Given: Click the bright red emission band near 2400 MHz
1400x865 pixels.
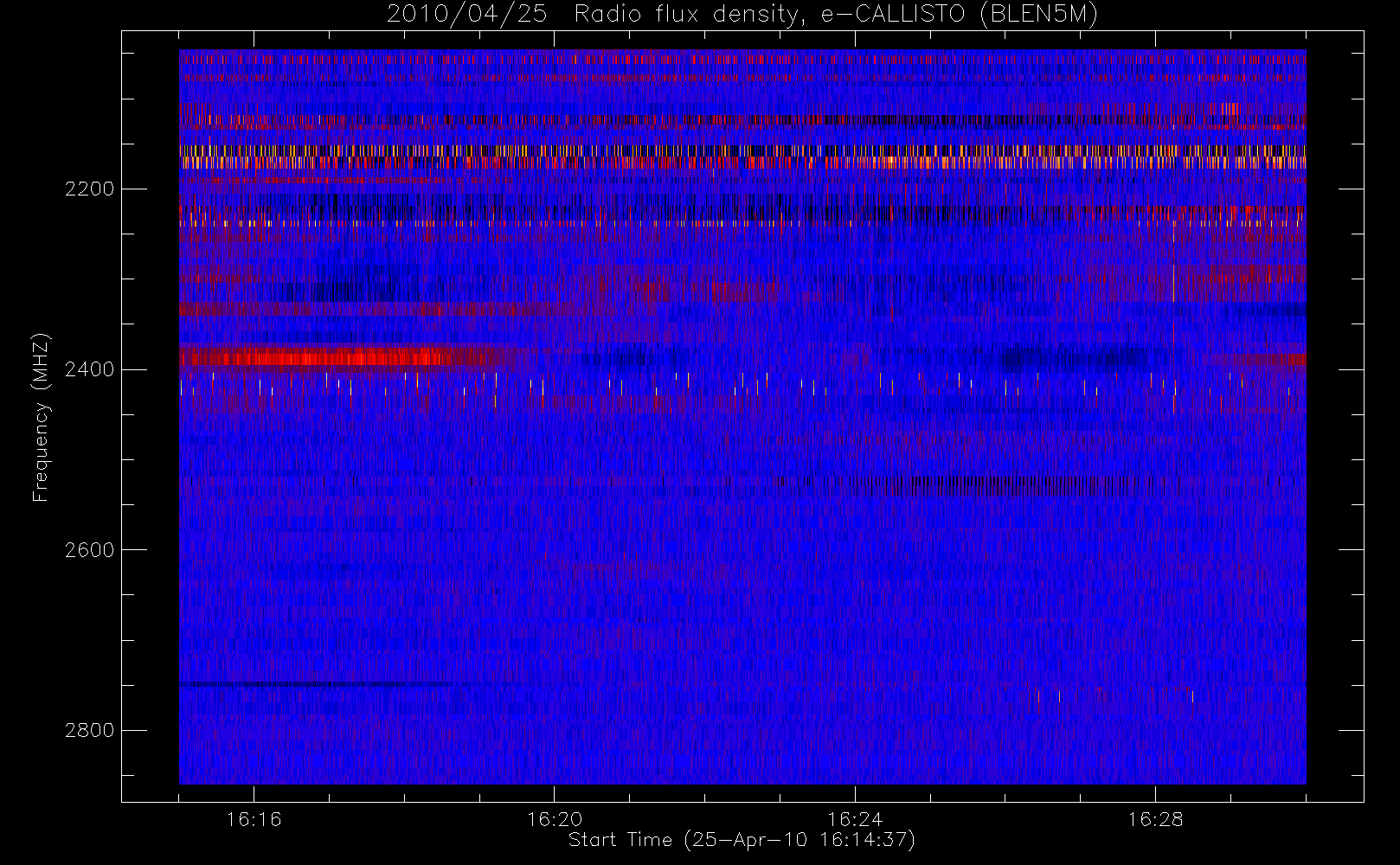Looking at the screenshot, I should pos(337,357).
